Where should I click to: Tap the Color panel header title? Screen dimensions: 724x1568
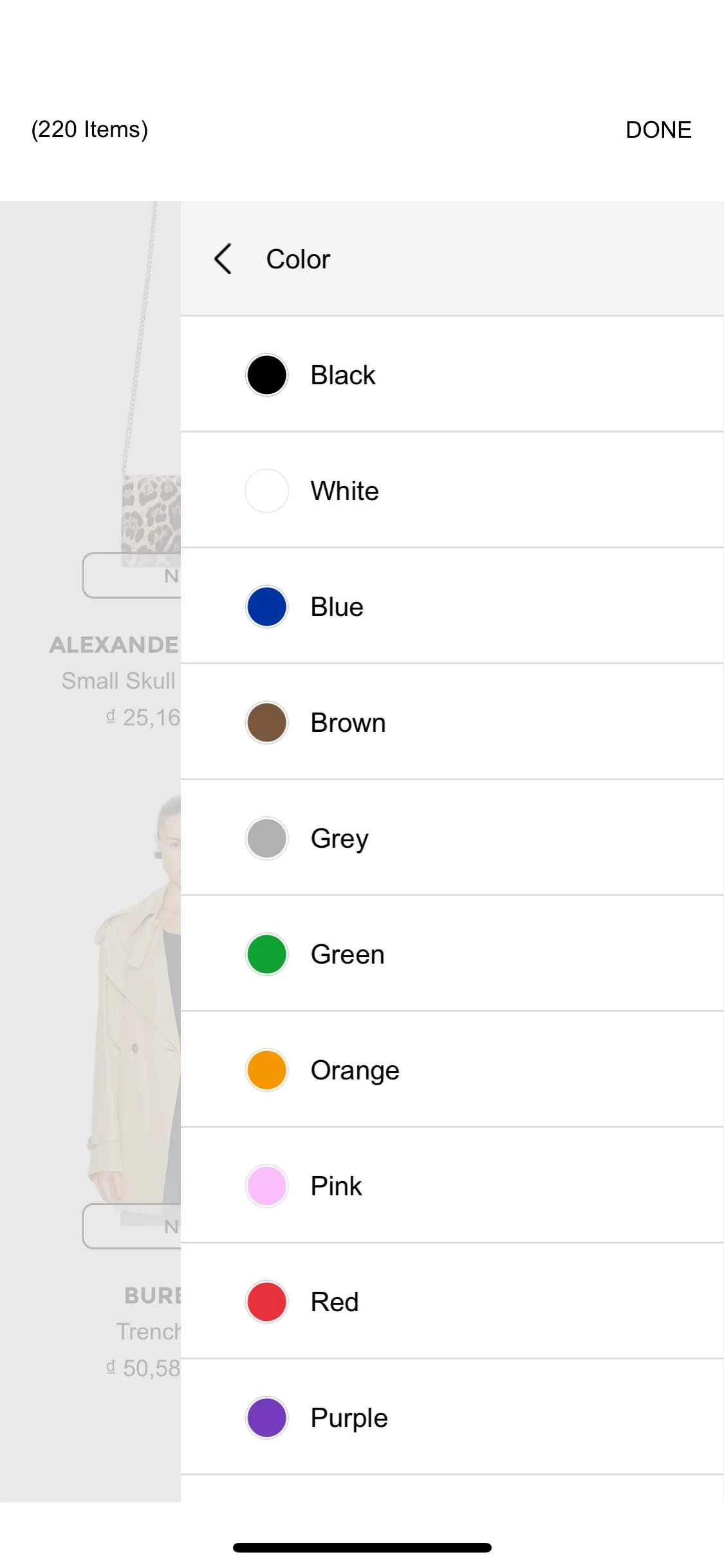pos(298,259)
